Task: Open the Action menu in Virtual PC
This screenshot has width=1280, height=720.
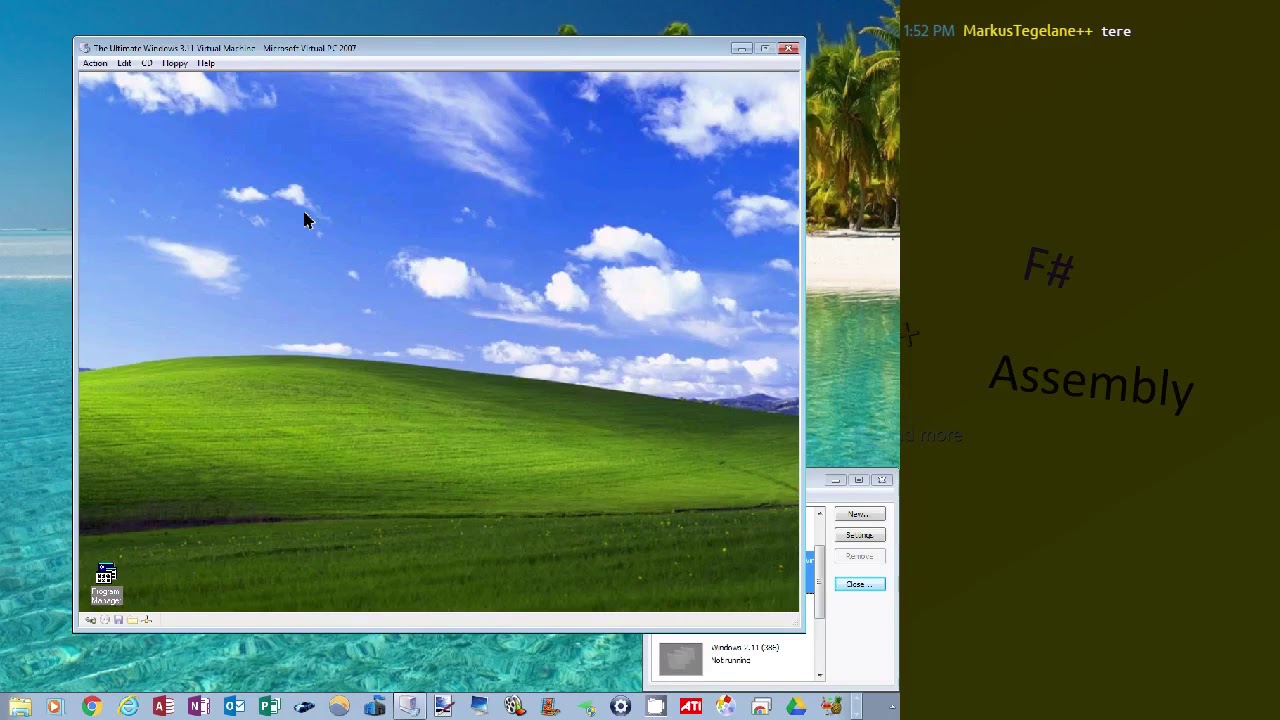Action: (95, 63)
